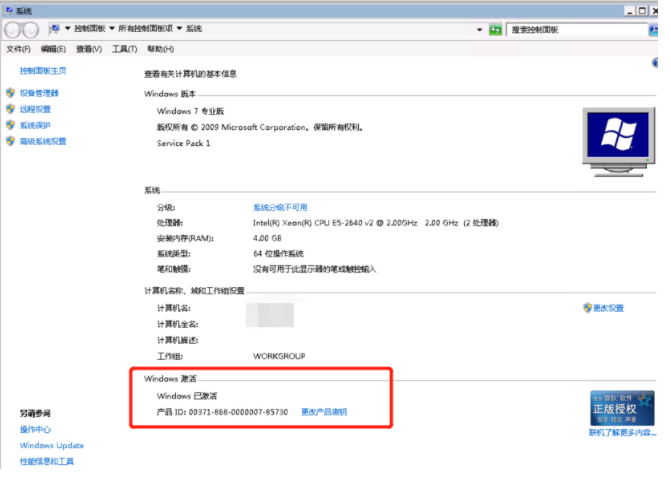Click the Windows 7 专业版 edition text
671x496 pixels.
tap(190, 111)
